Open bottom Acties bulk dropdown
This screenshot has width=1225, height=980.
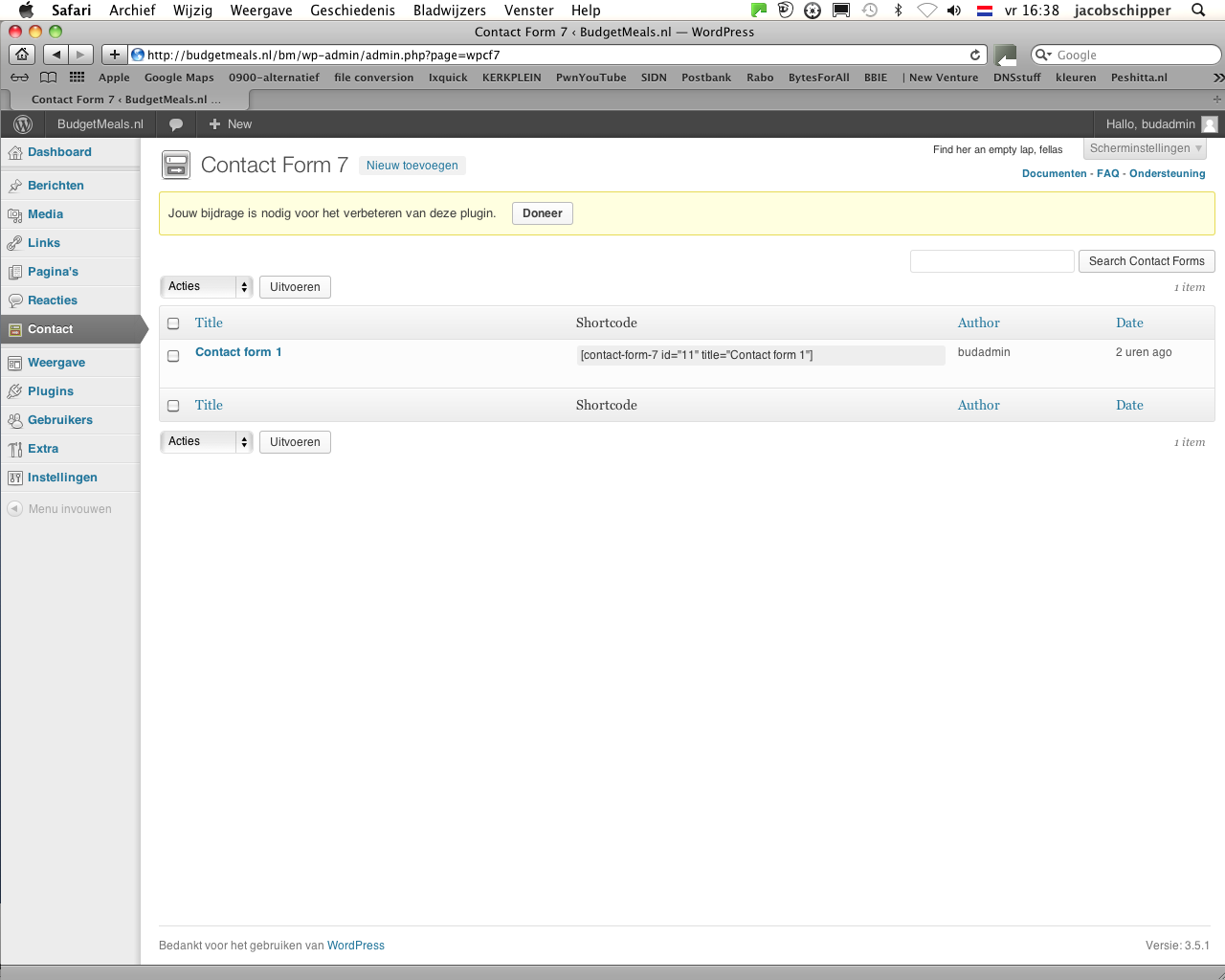click(x=206, y=441)
